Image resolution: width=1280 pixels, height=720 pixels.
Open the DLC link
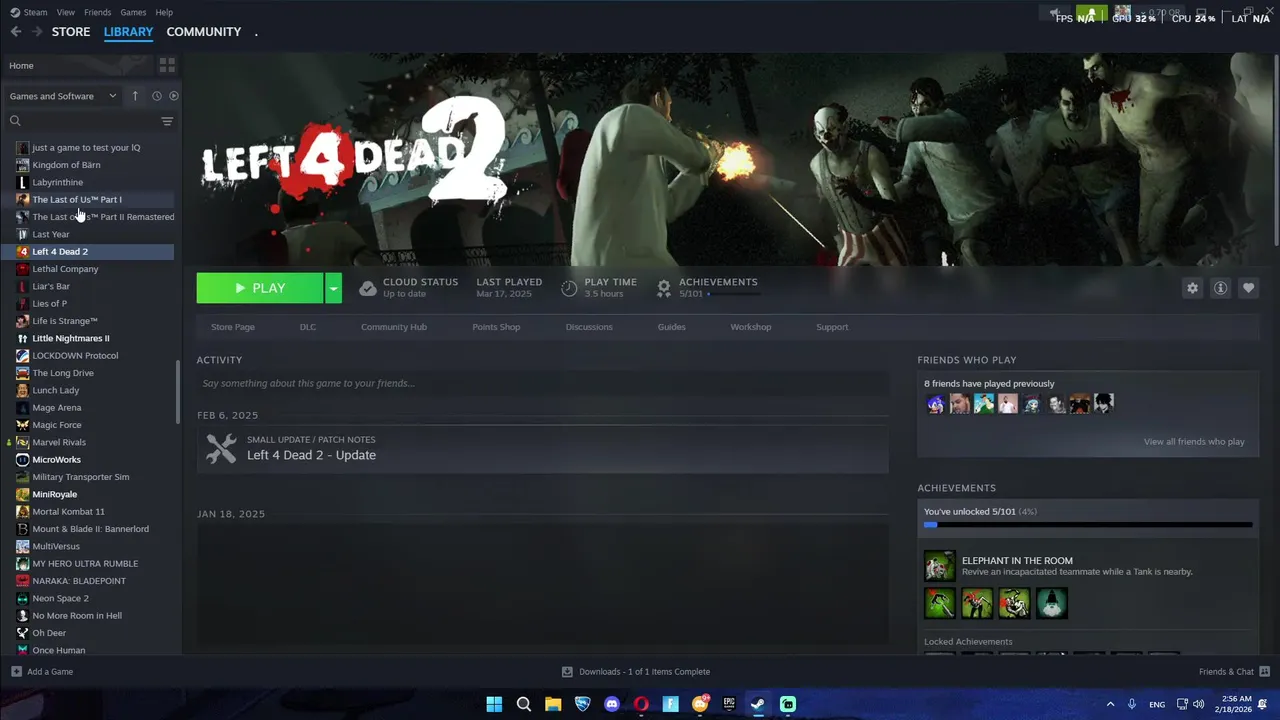point(308,327)
